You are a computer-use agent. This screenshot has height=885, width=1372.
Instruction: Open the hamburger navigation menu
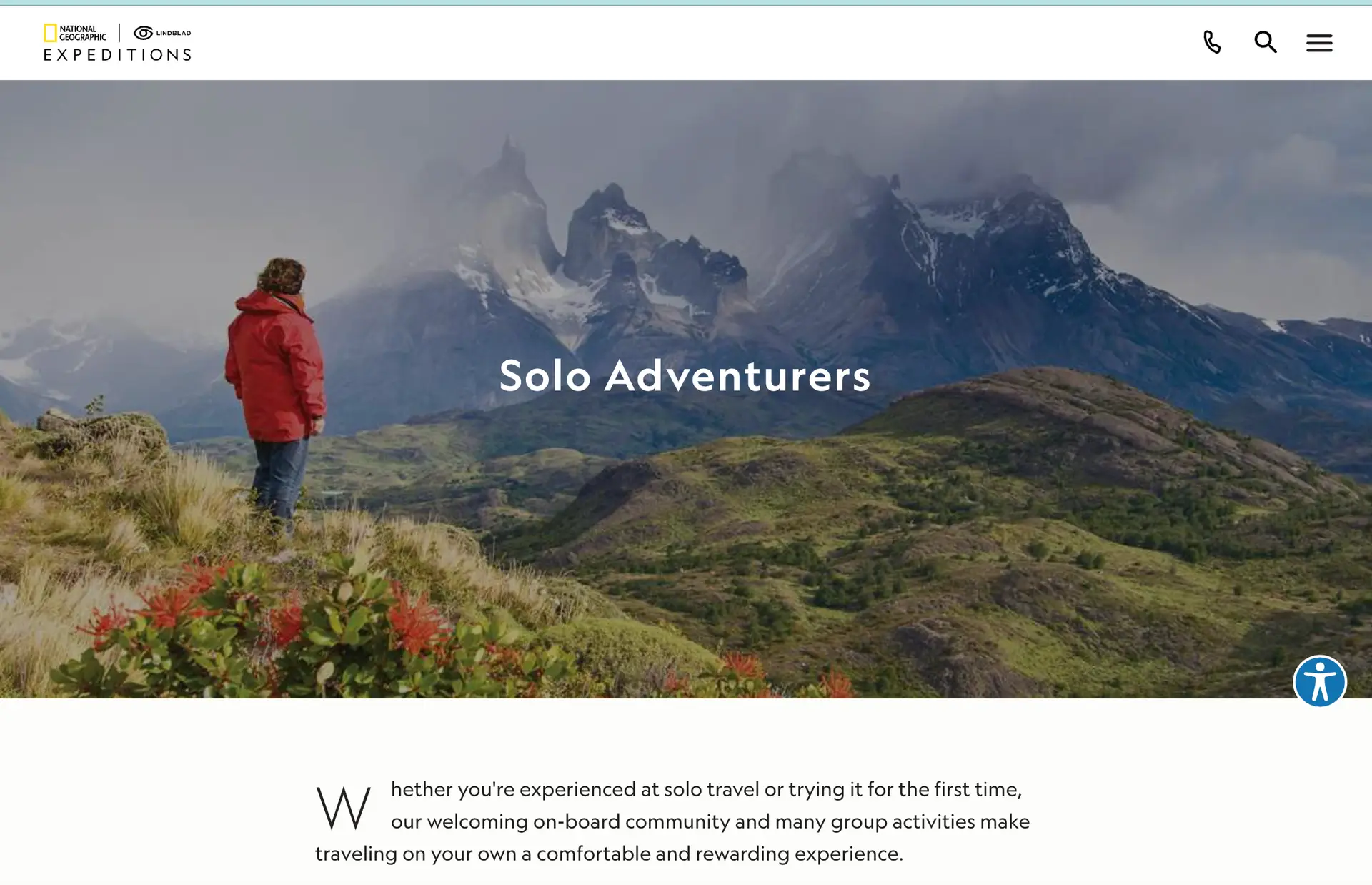point(1319,43)
